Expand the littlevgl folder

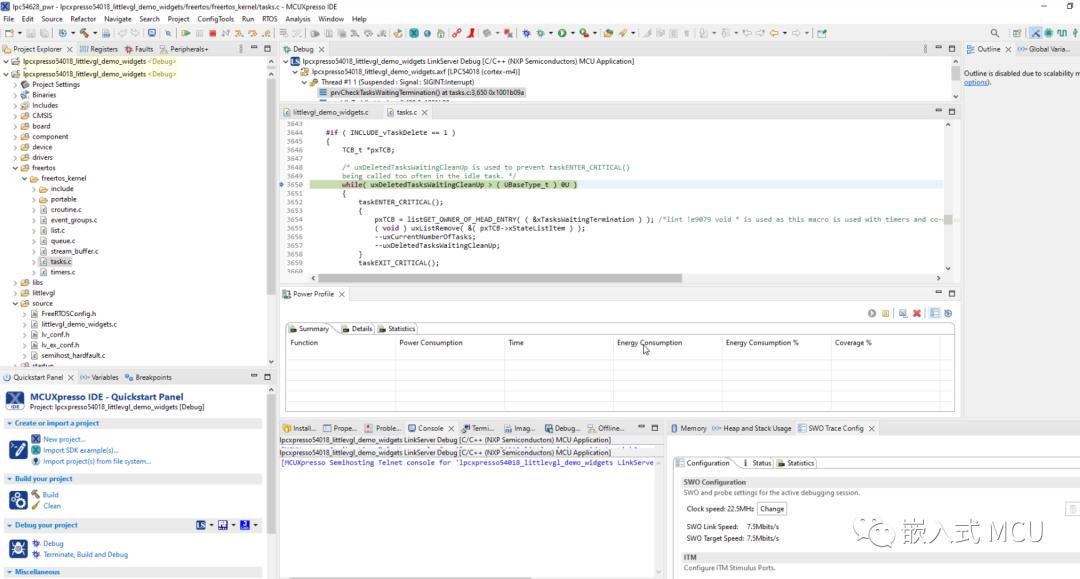(15, 293)
